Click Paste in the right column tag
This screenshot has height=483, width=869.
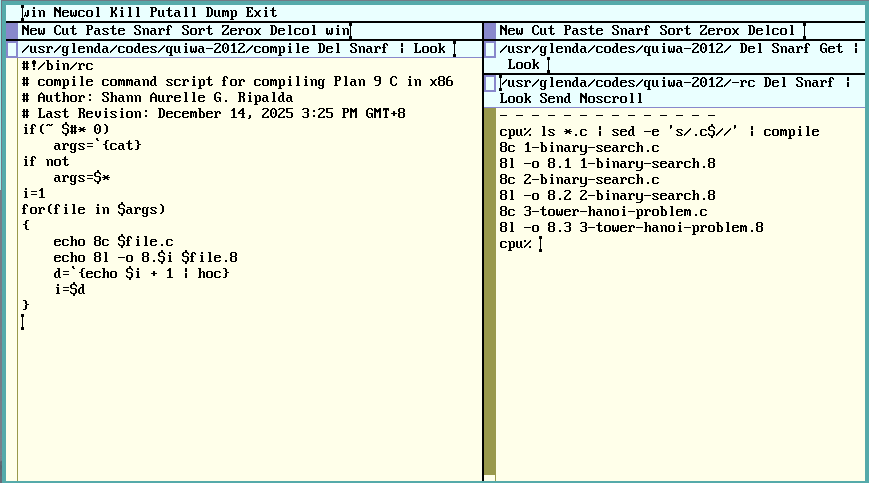[582, 30]
